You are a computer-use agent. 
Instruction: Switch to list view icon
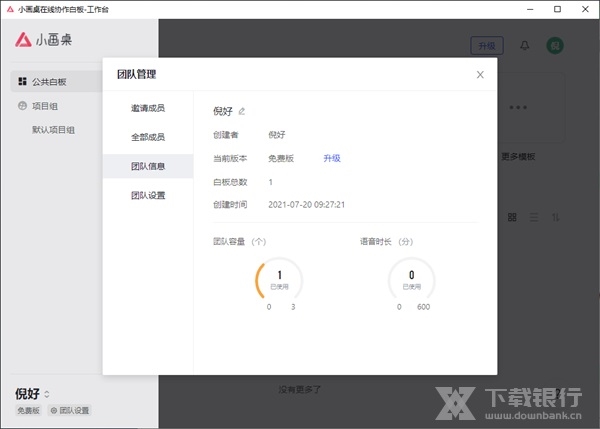tap(533, 217)
